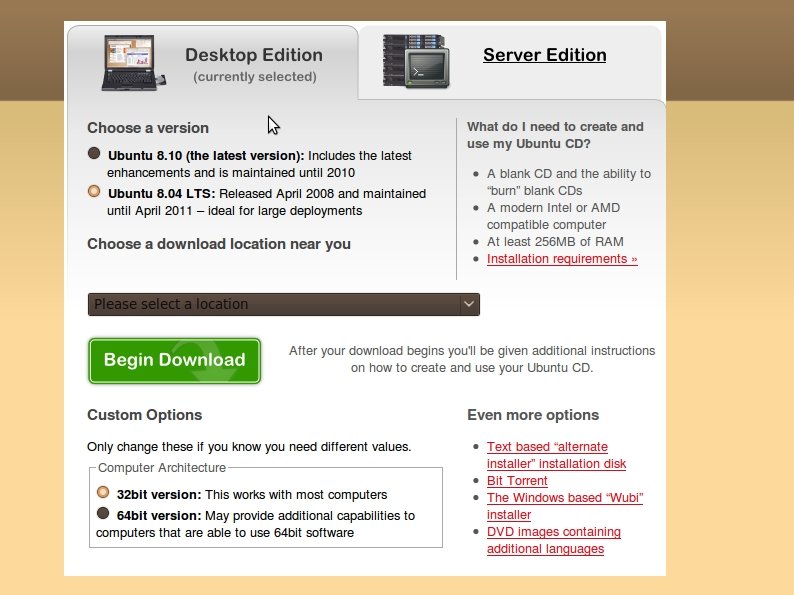This screenshot has width=794, height=595.
Task: Click the laptop icon on Desktop Edition tab
Action: (x=134, y=63)
